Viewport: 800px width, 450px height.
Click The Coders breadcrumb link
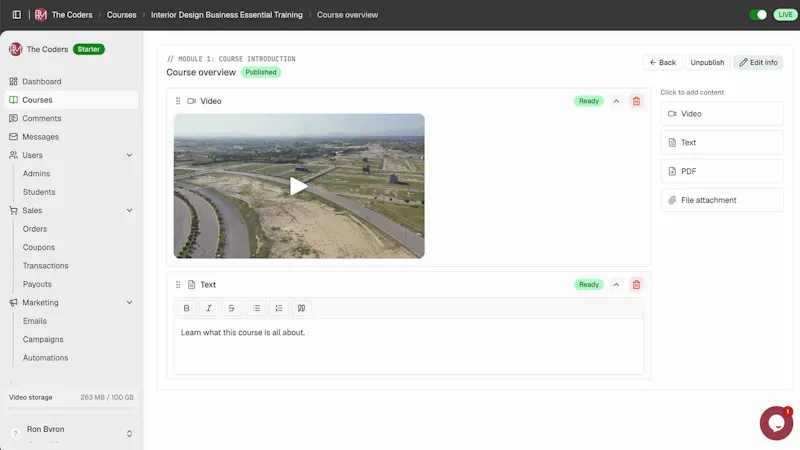72,15
